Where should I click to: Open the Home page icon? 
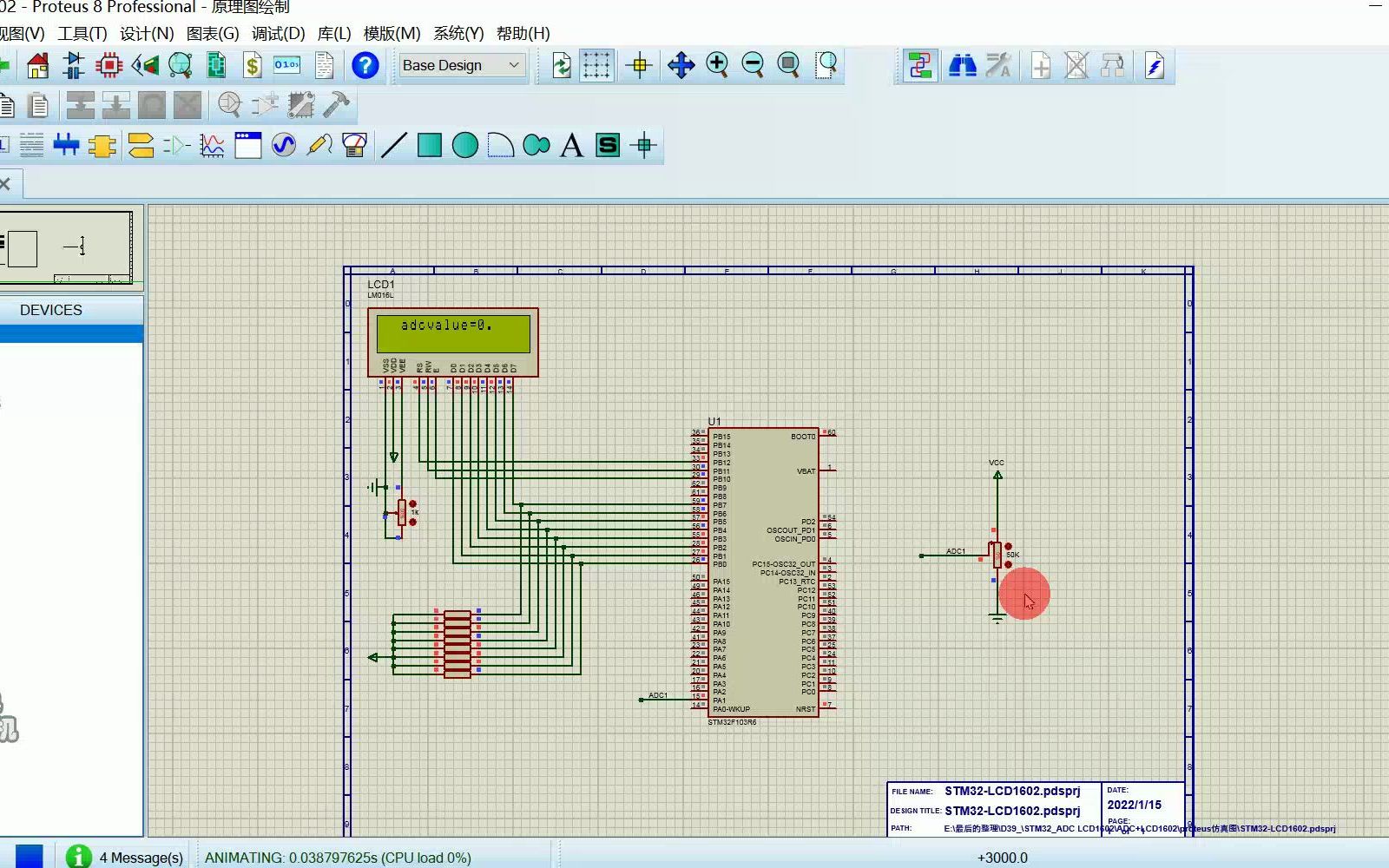coord(38,65)
